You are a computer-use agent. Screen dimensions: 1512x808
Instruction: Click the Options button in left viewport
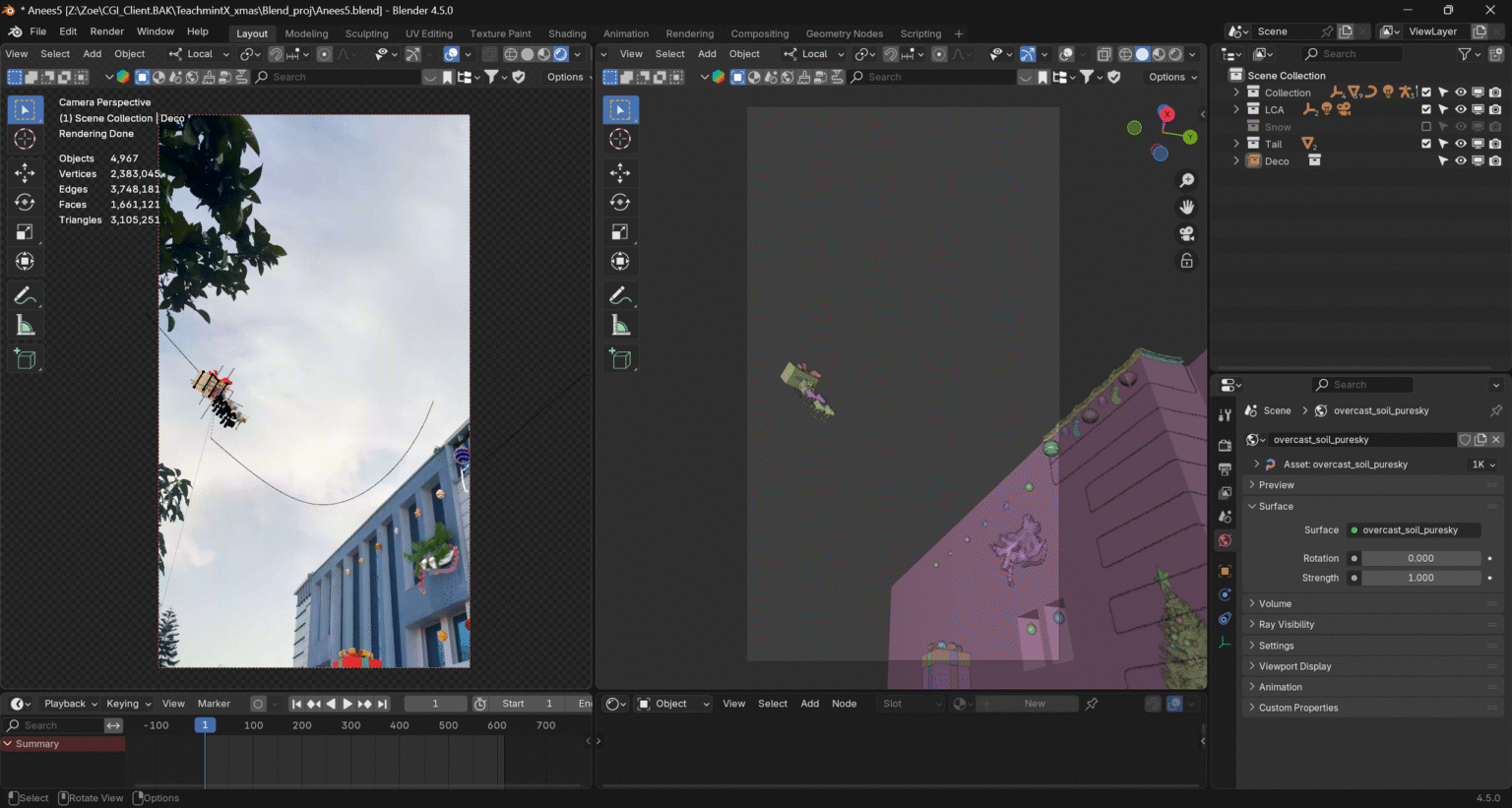[567, 77]
